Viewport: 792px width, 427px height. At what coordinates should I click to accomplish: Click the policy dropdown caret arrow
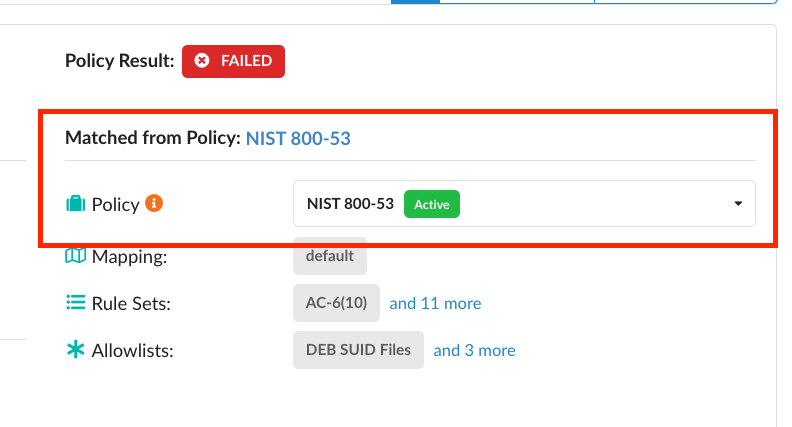pos(738,204)
